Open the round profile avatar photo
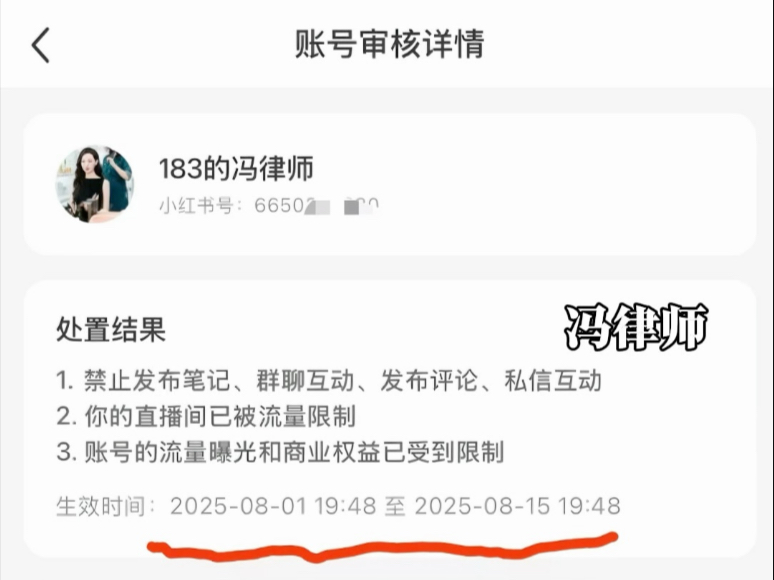The height and width of the screenshot is (580, 774). tap(94, 184)
